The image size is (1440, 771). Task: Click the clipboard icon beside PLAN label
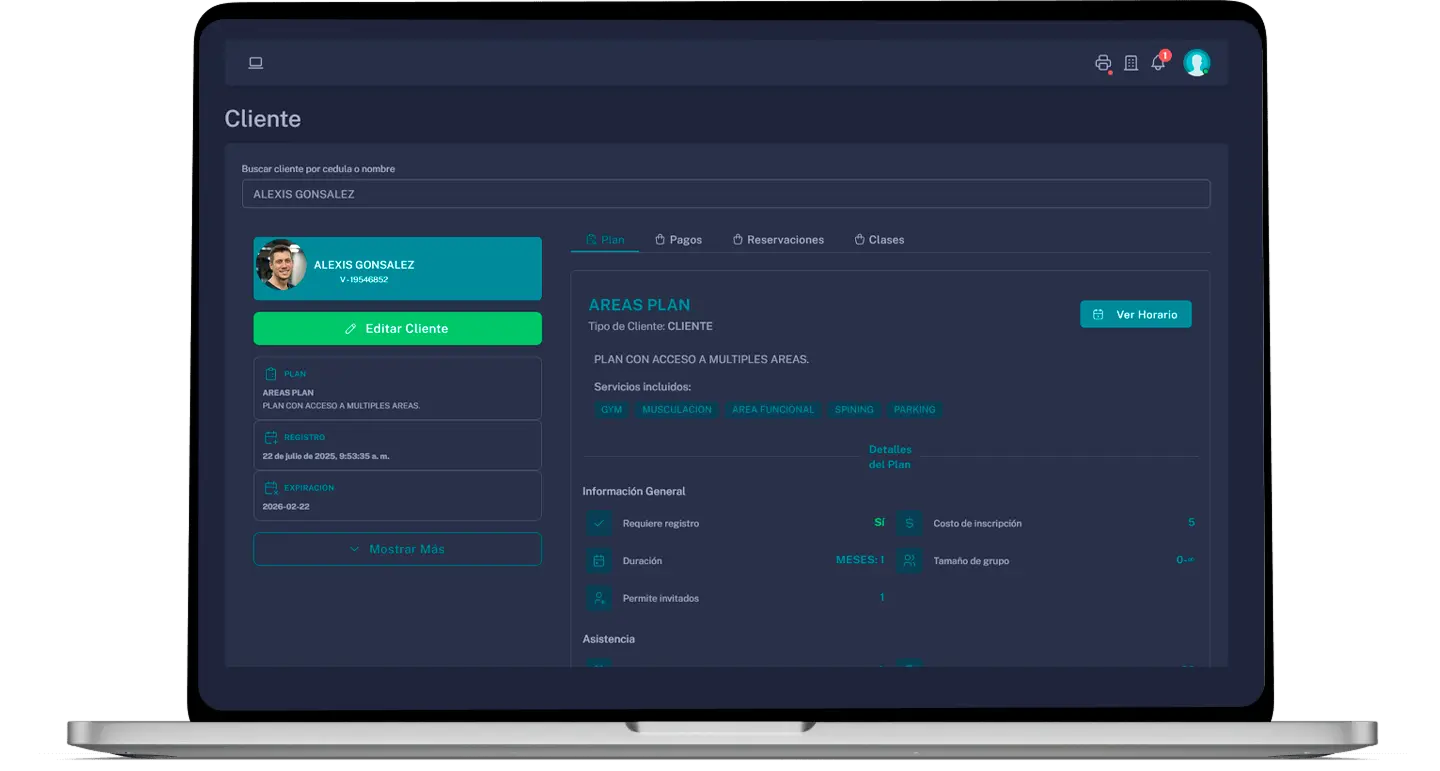pyautogui.click(x=271, y=374)
